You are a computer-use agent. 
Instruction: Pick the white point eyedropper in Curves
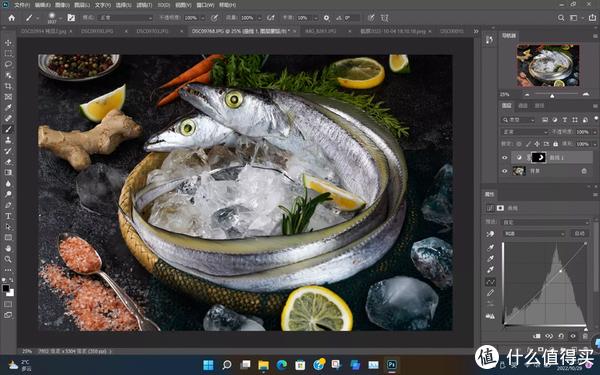(x=491, y=270)
